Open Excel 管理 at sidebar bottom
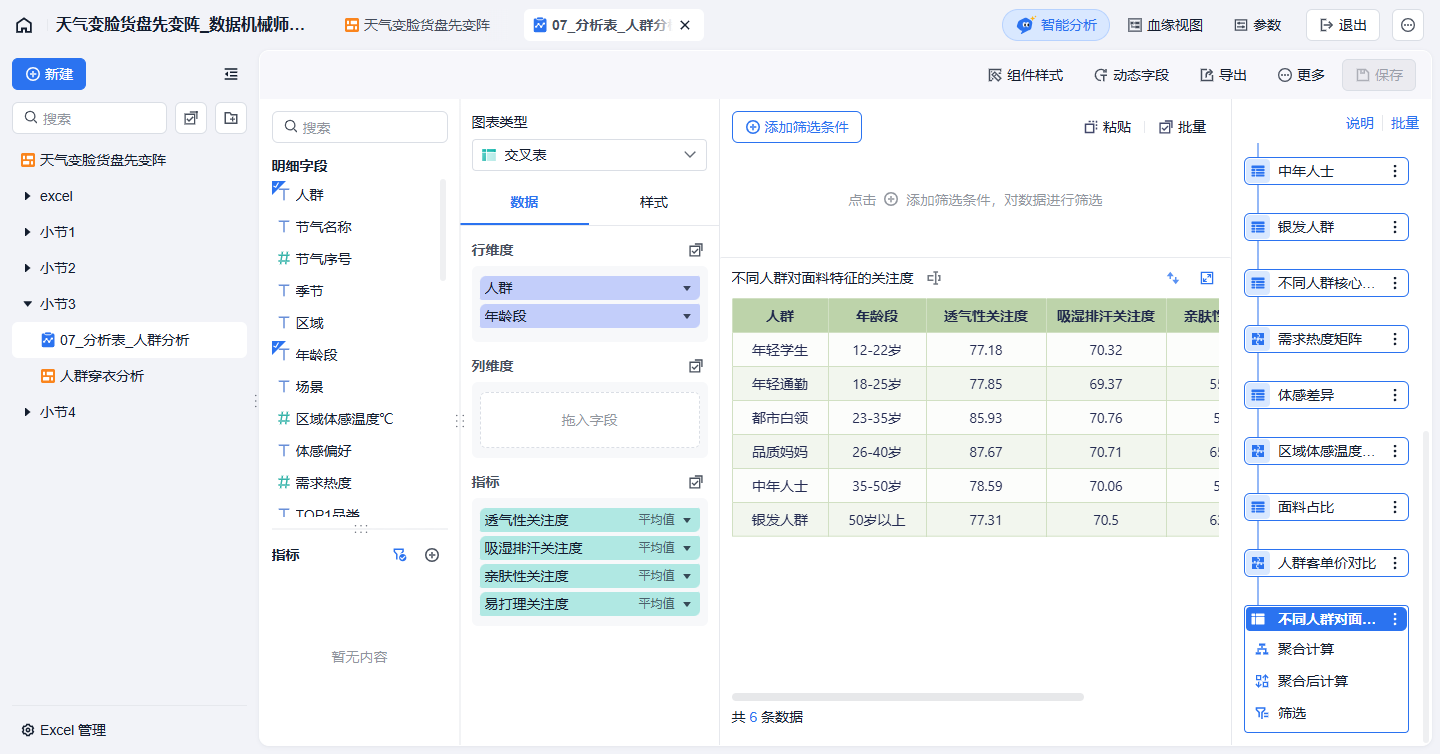The height and width of the screenshot is (754, 1440). click(64, 730)
